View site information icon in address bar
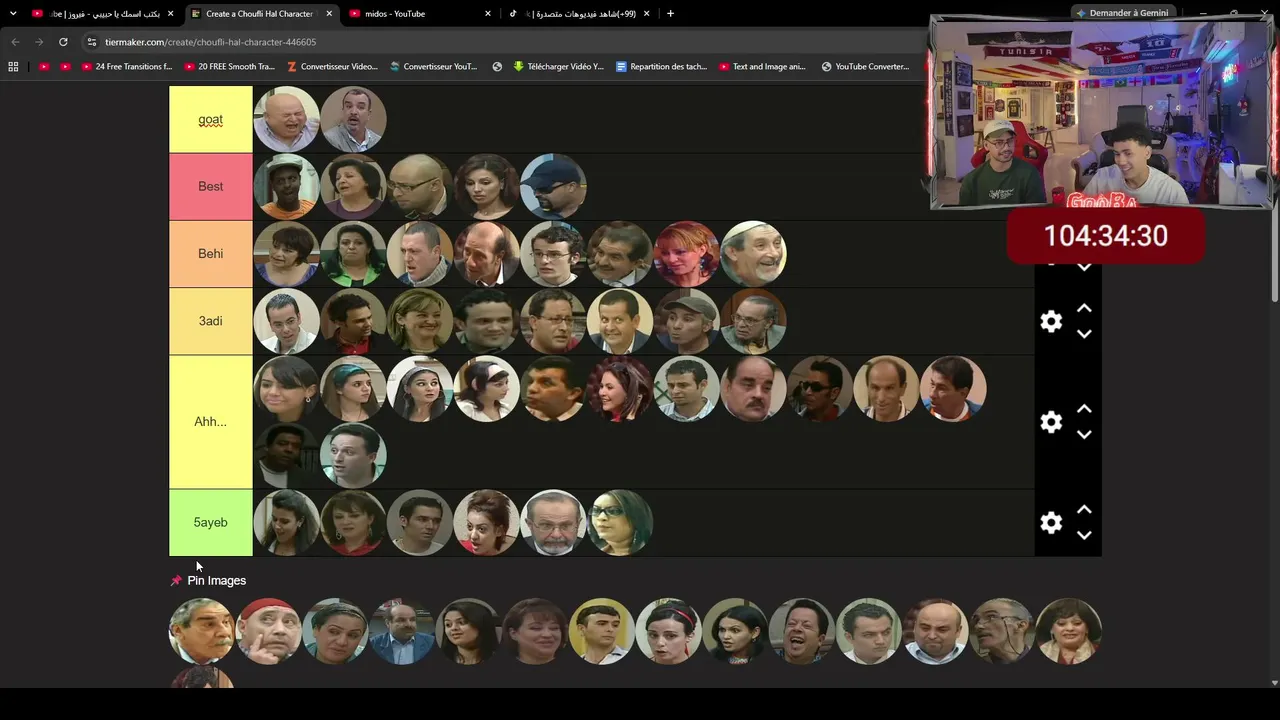Image resolution: width=1280 pixels, height=720 pixels. 92,42
